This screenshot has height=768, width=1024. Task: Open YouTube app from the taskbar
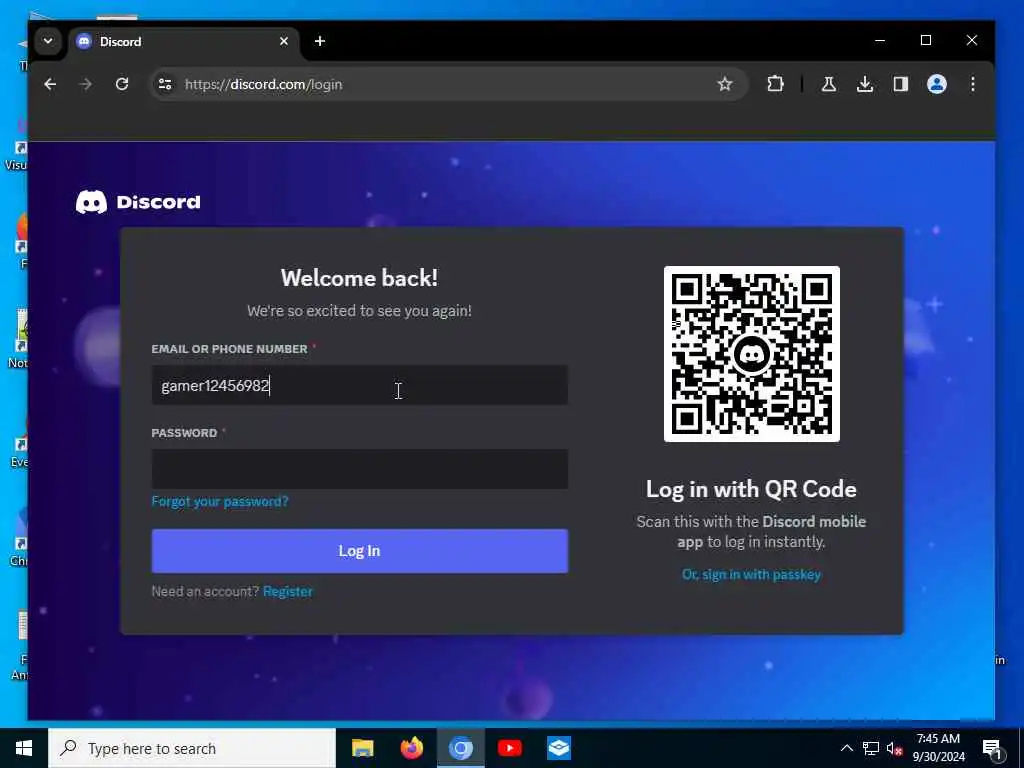tap(509, 748)
